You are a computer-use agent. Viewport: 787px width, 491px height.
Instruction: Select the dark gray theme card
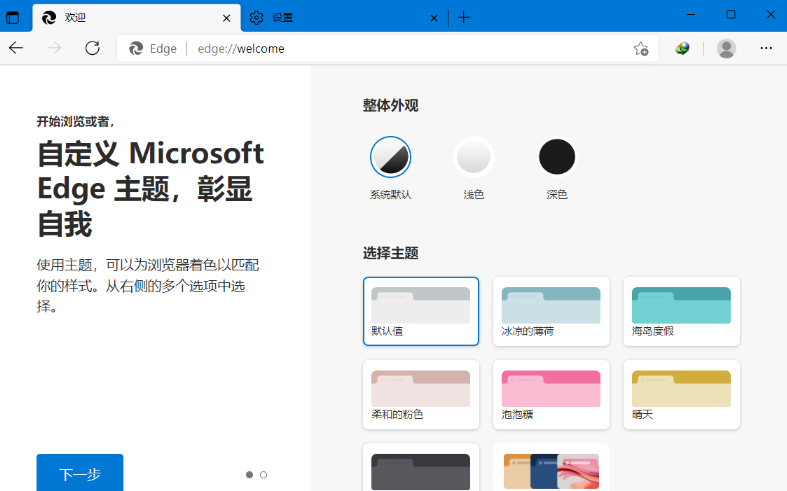(421, 468)
